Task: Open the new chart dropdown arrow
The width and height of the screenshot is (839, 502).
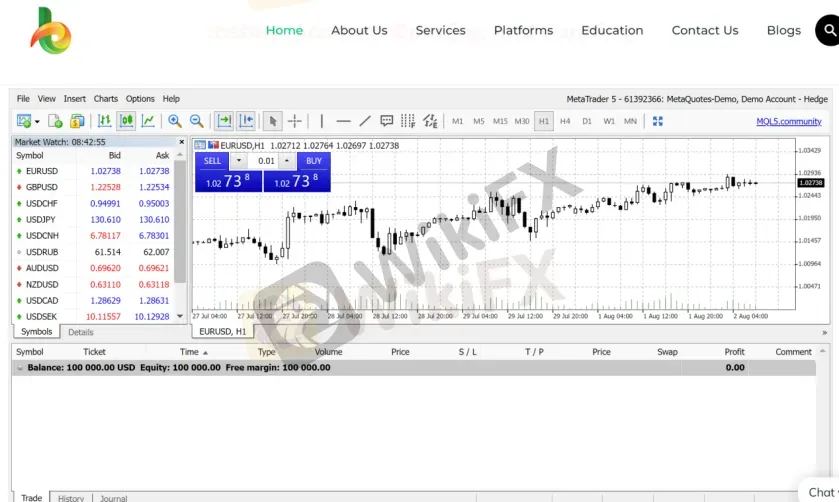Action: 37,121
